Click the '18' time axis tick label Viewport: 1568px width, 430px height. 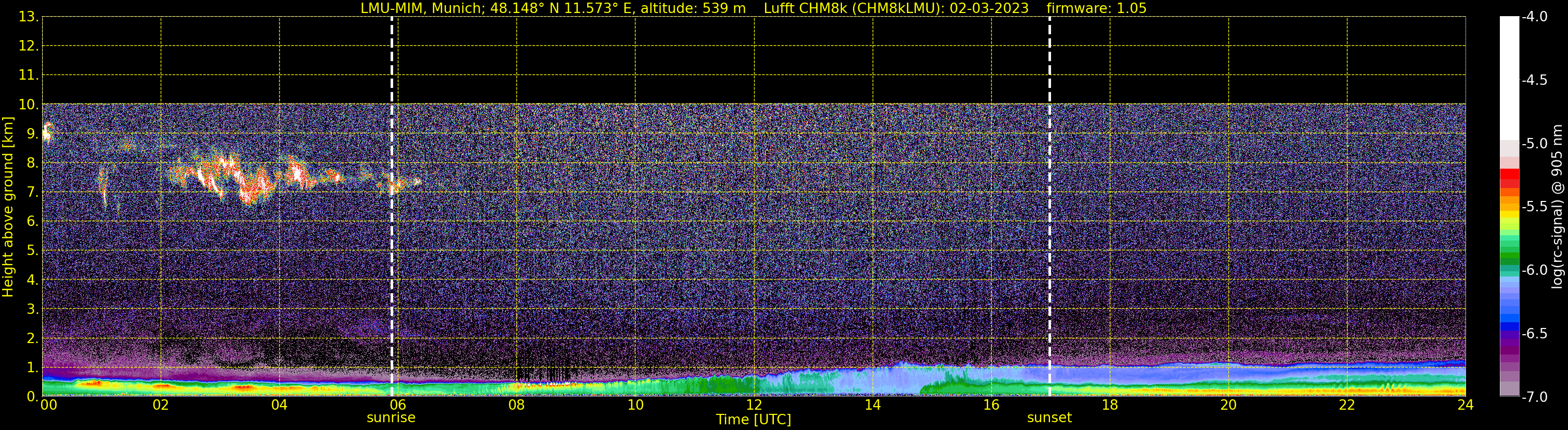point(1110,405)
